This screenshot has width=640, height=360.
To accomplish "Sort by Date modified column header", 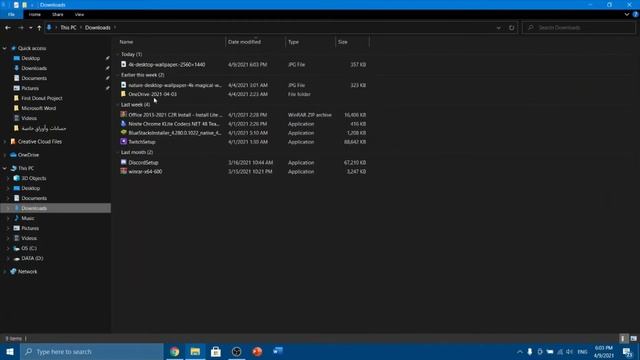I will (244, 42).
